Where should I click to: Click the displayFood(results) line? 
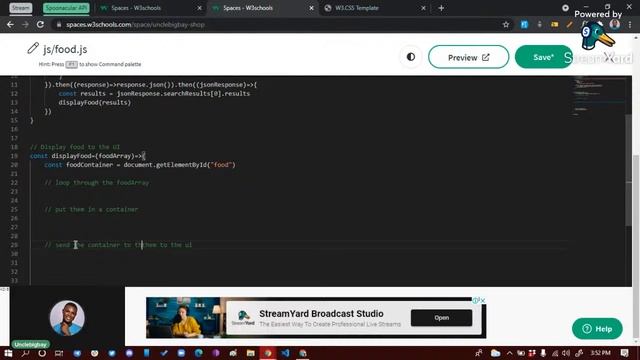pyautogui.click(x=95, y=102)
